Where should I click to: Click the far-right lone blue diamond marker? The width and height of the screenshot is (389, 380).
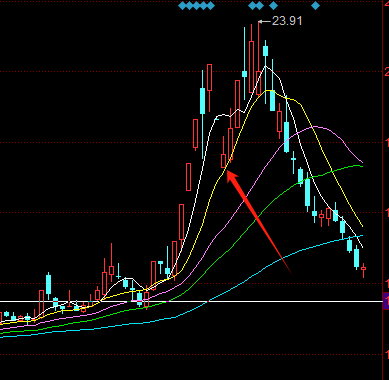click(x=316, y=6)
